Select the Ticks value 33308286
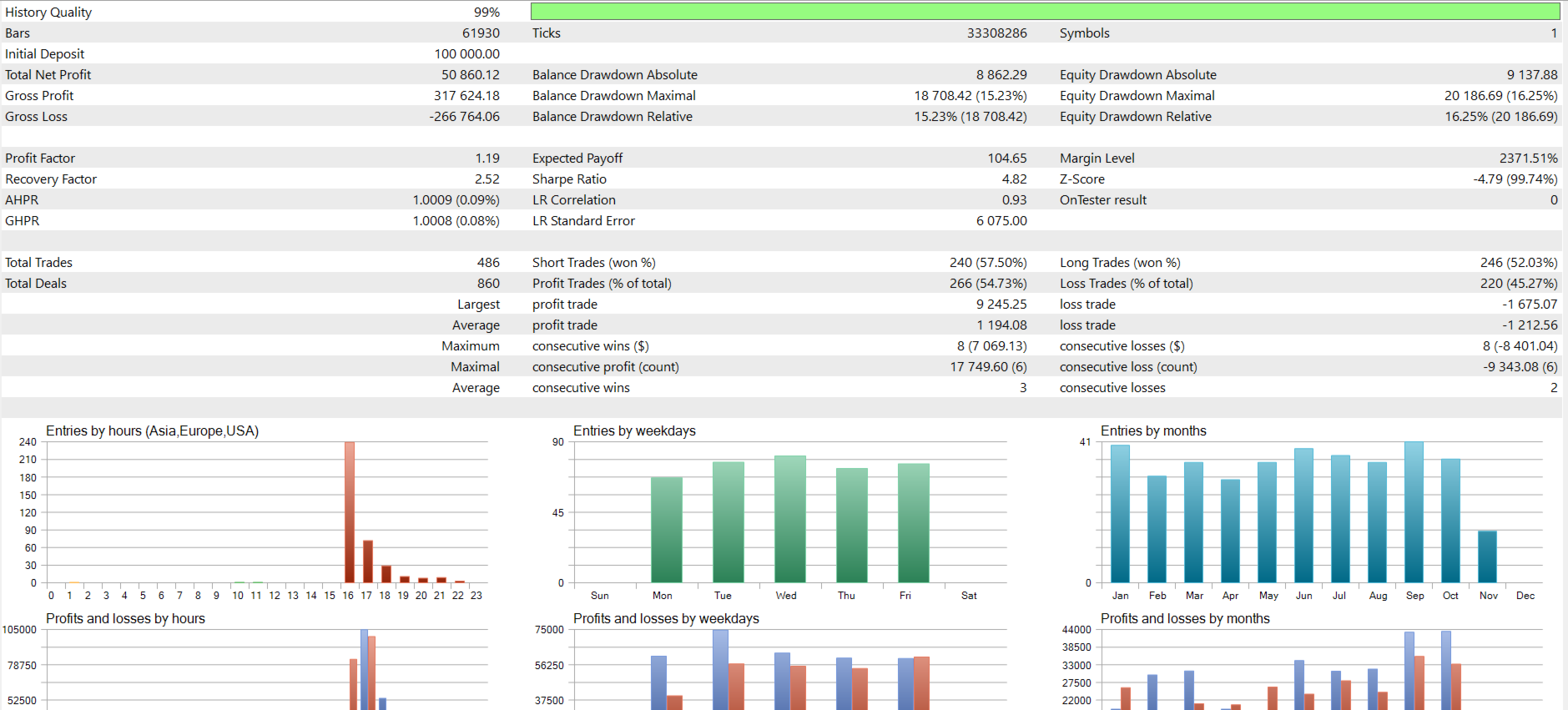The width and height of the screenshot is (1568, 710). (997, 33)
